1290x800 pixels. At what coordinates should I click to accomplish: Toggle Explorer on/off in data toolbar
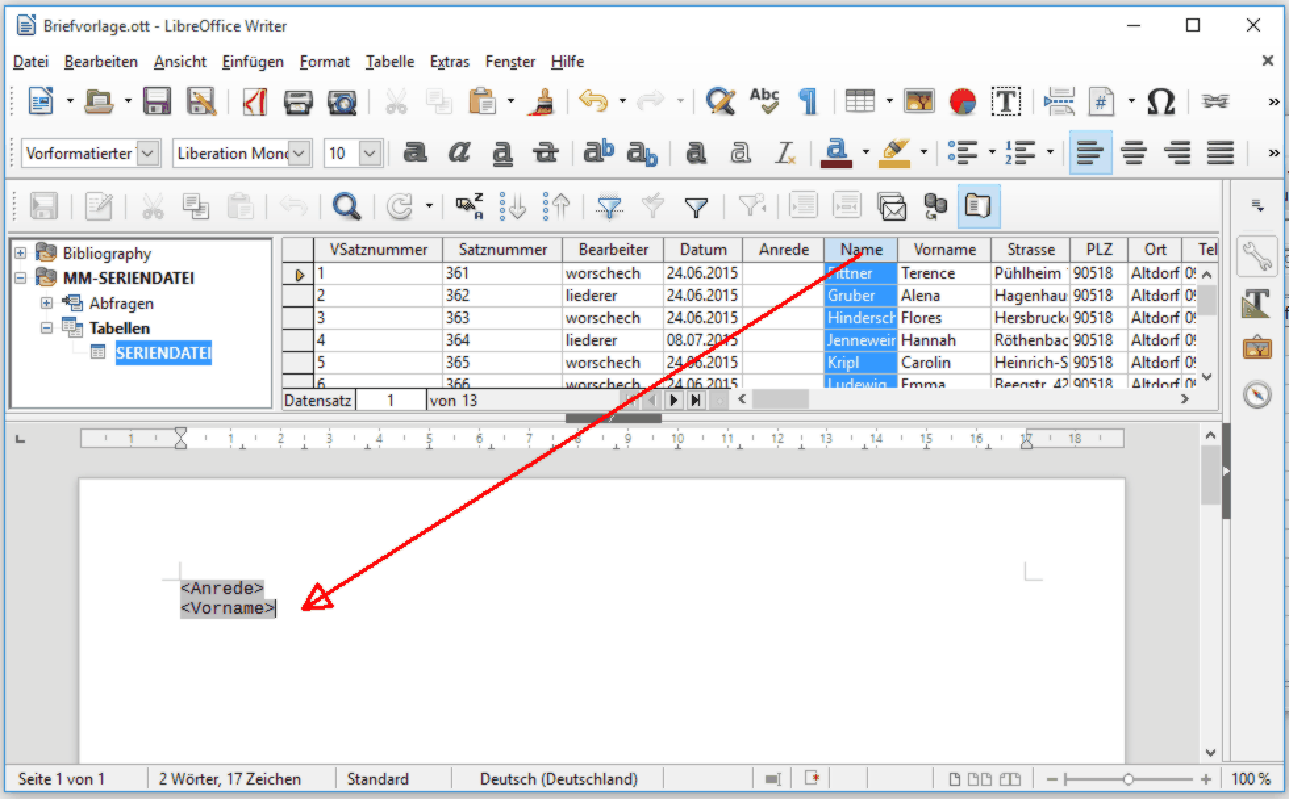978,207
